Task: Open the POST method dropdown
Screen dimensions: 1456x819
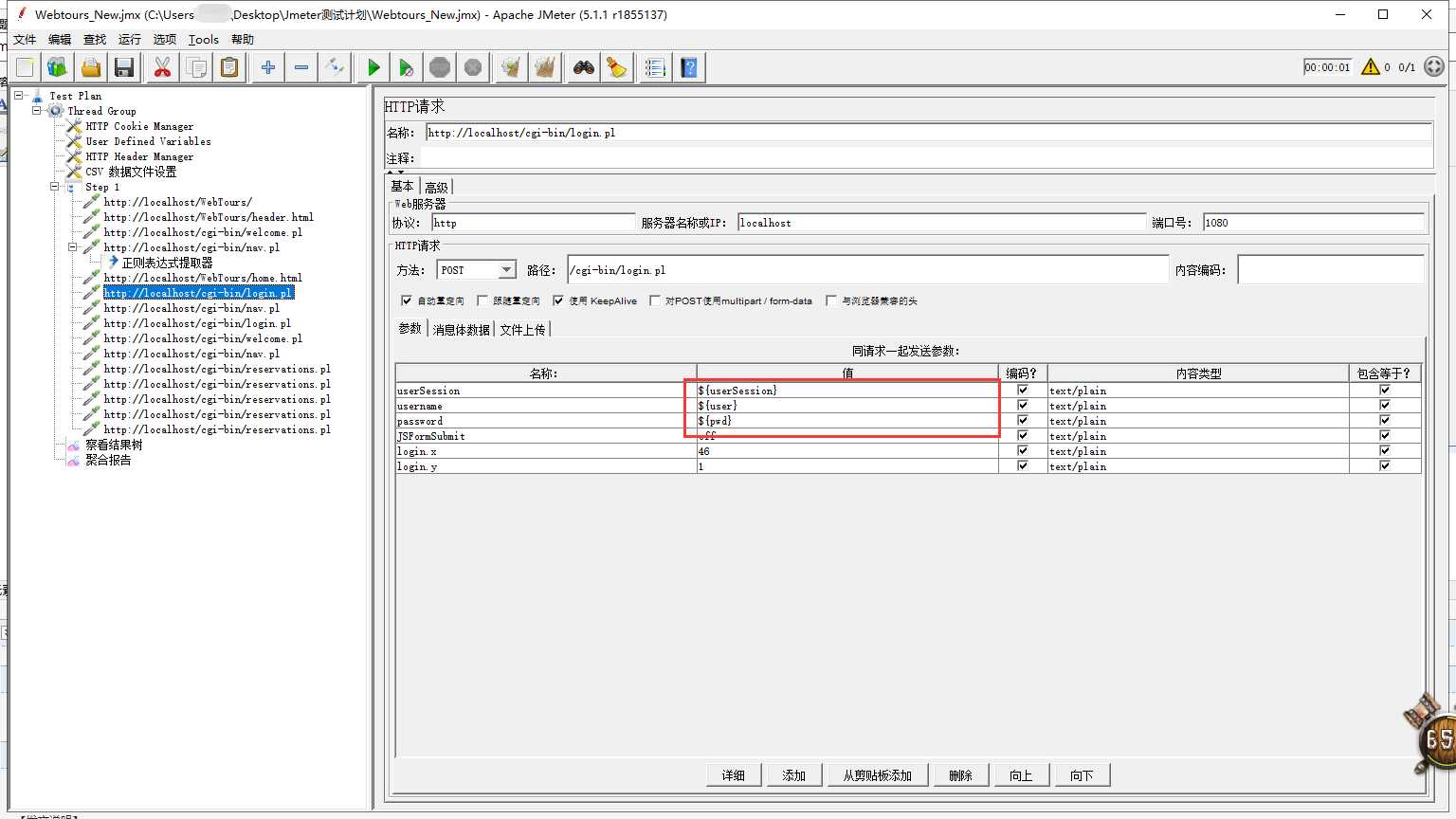Action: [x=507, y=270]
